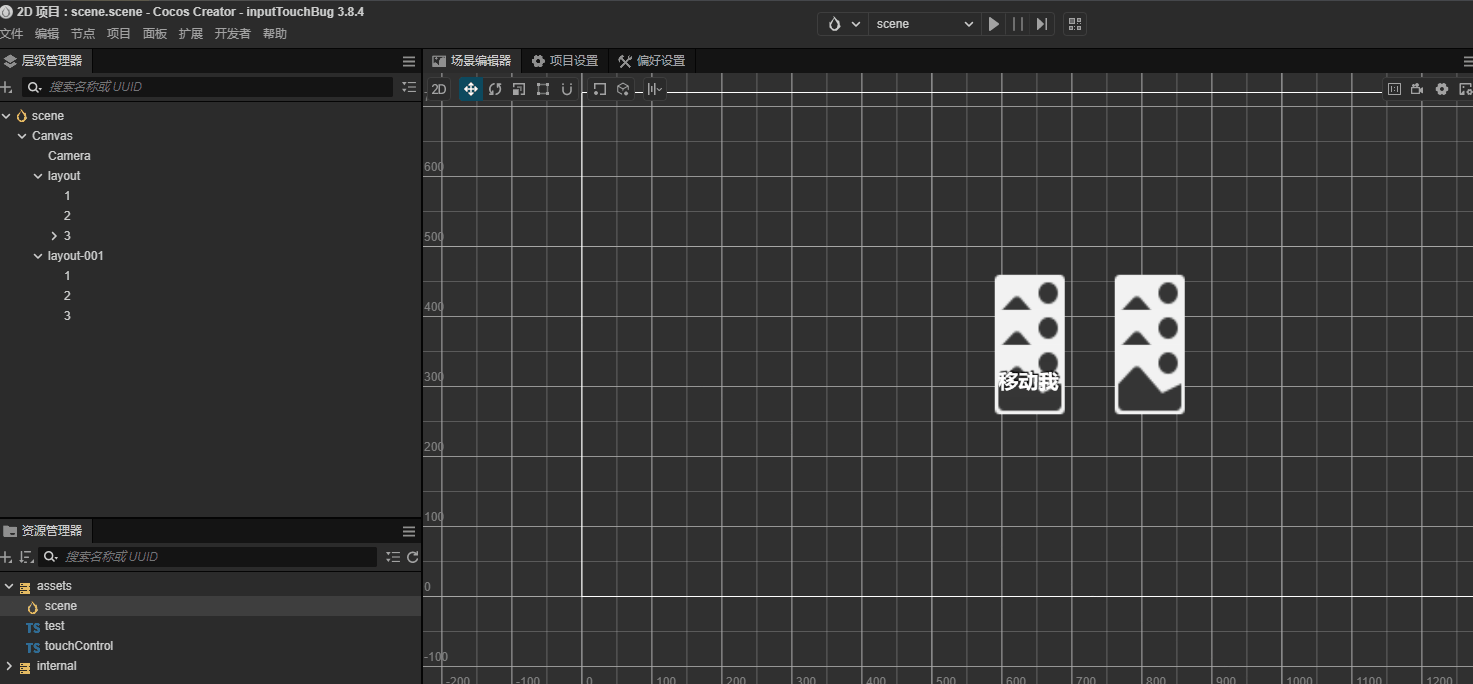Click the Assets search field
This screenshot has height=684, width=1473.
[x=208, y=557]
